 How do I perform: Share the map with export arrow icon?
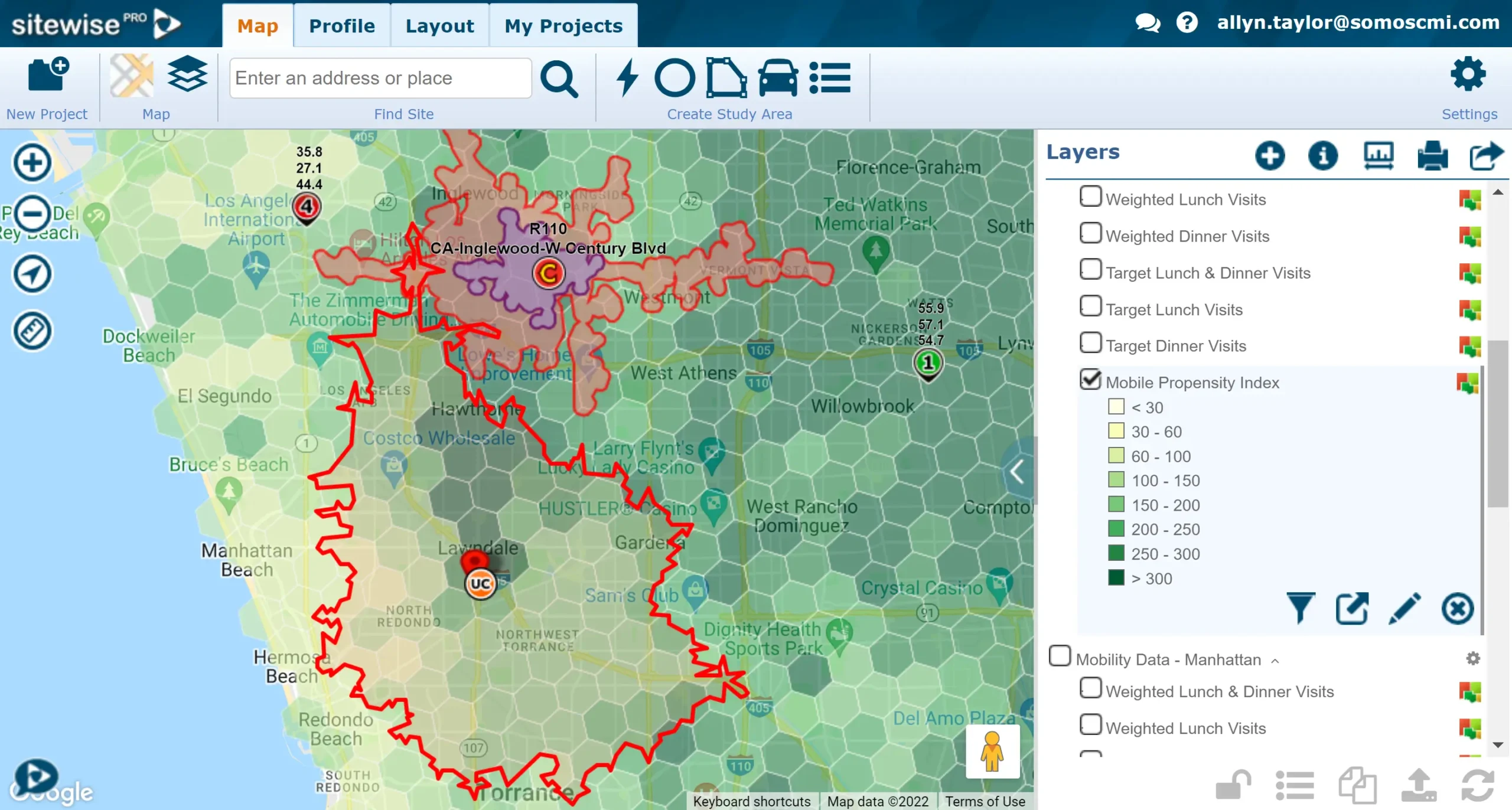click(1486, 155)
